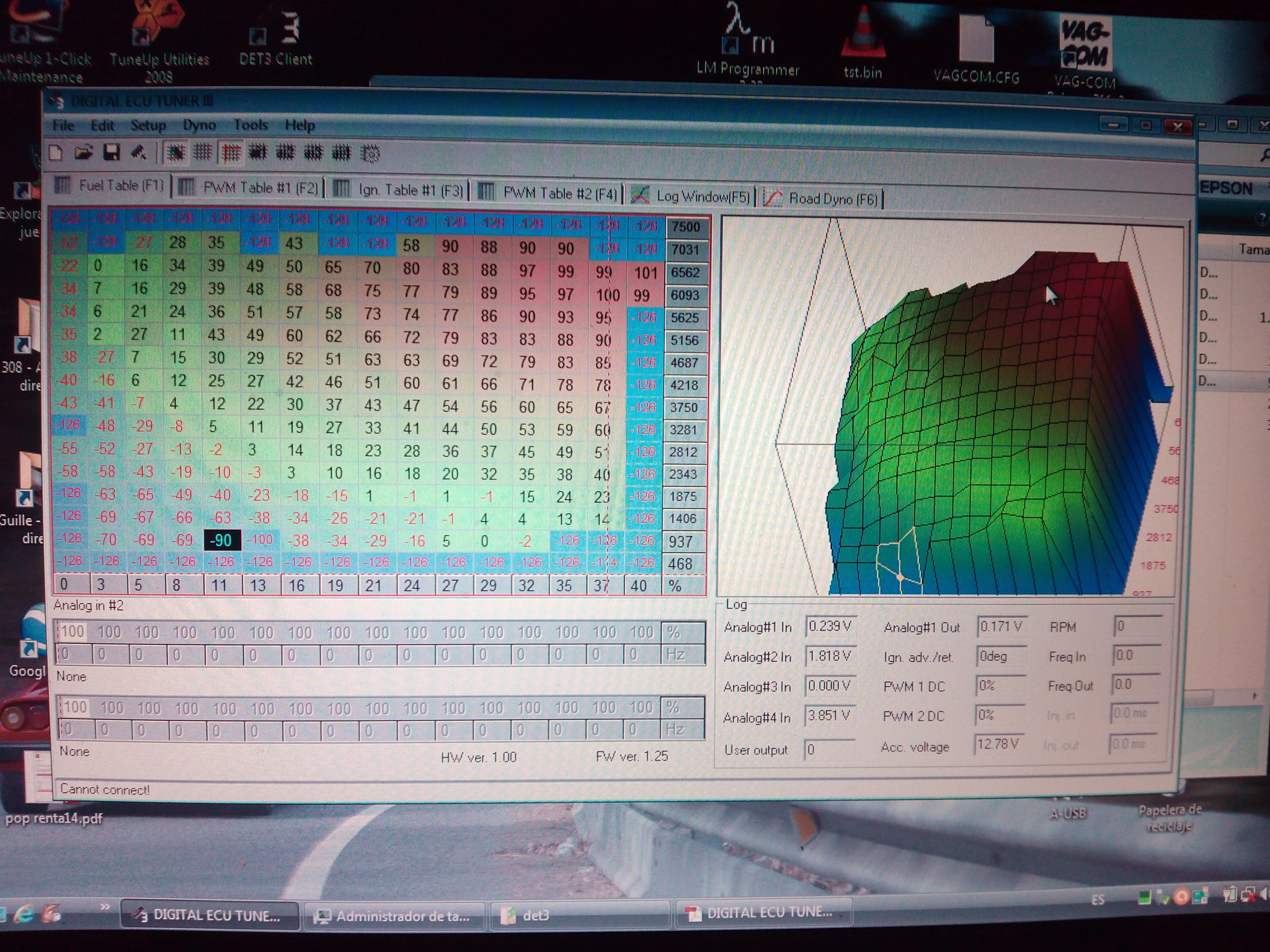Click the New file toolbar icon
This screenshot has height=952, width=1270.
[56, 152]
